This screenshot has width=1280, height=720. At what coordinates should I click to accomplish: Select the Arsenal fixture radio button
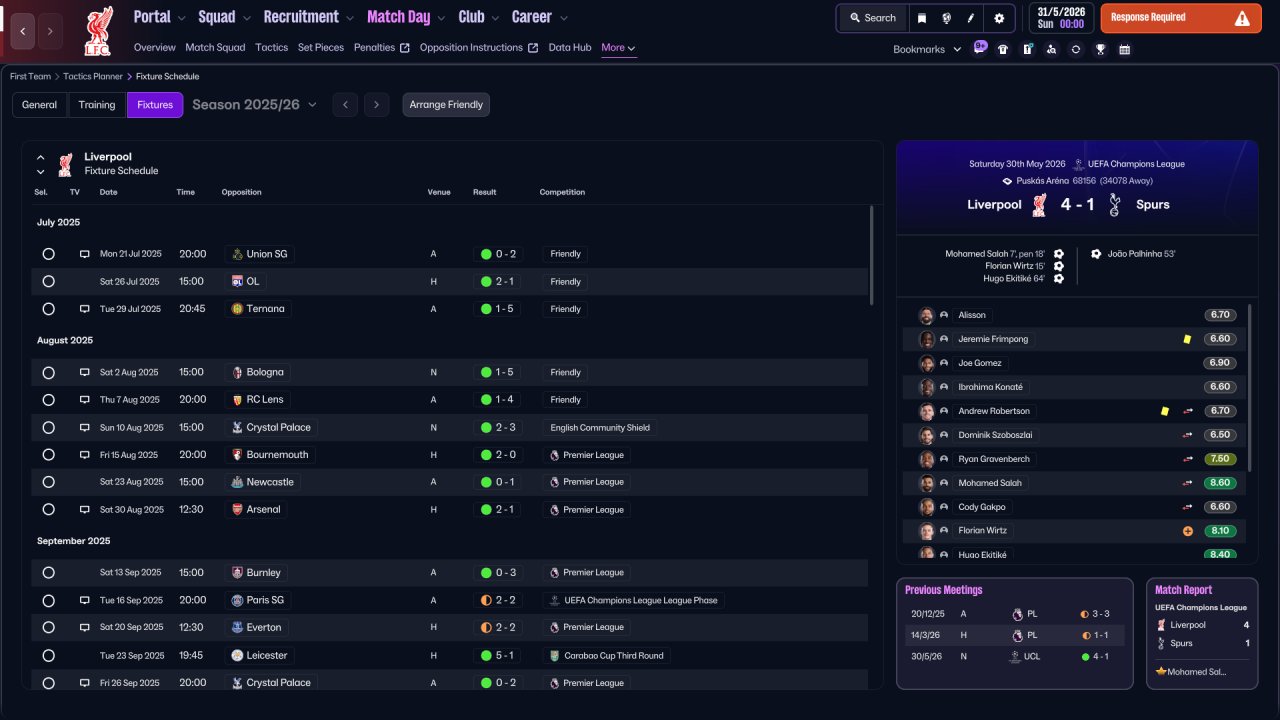tap(48, 509)
